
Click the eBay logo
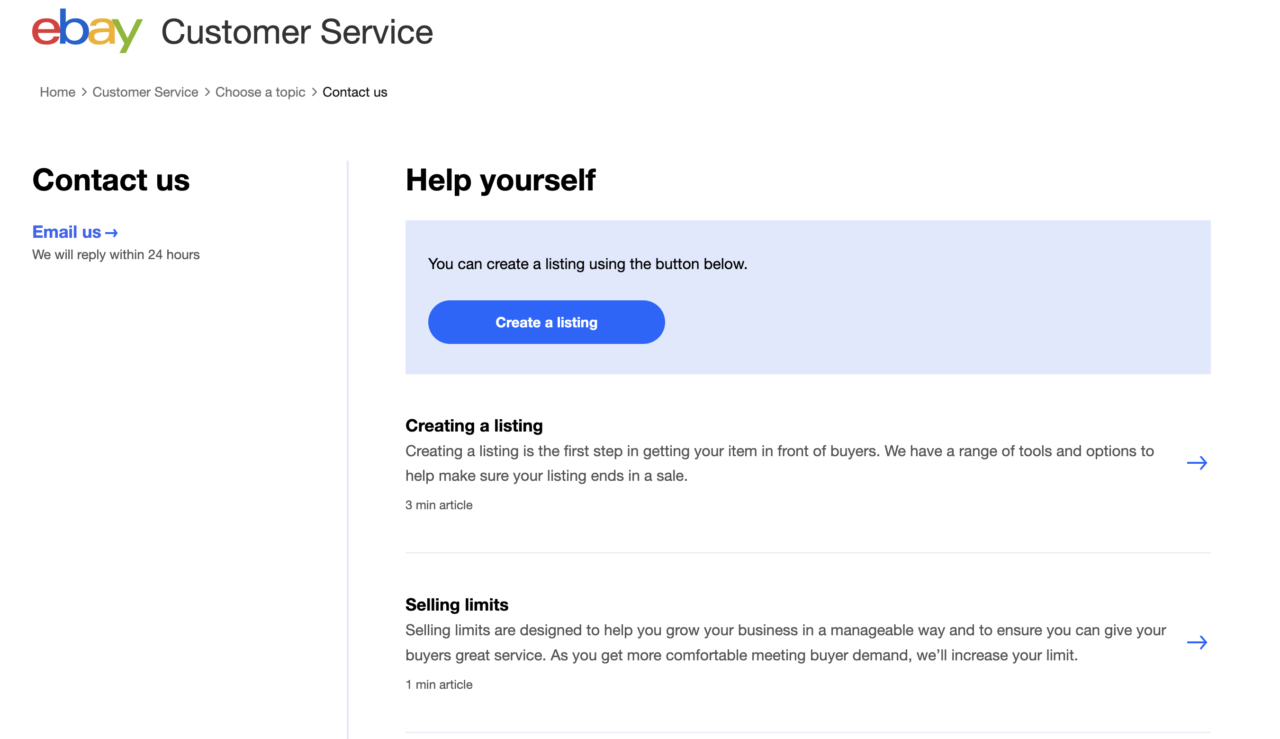click(87, 31)
